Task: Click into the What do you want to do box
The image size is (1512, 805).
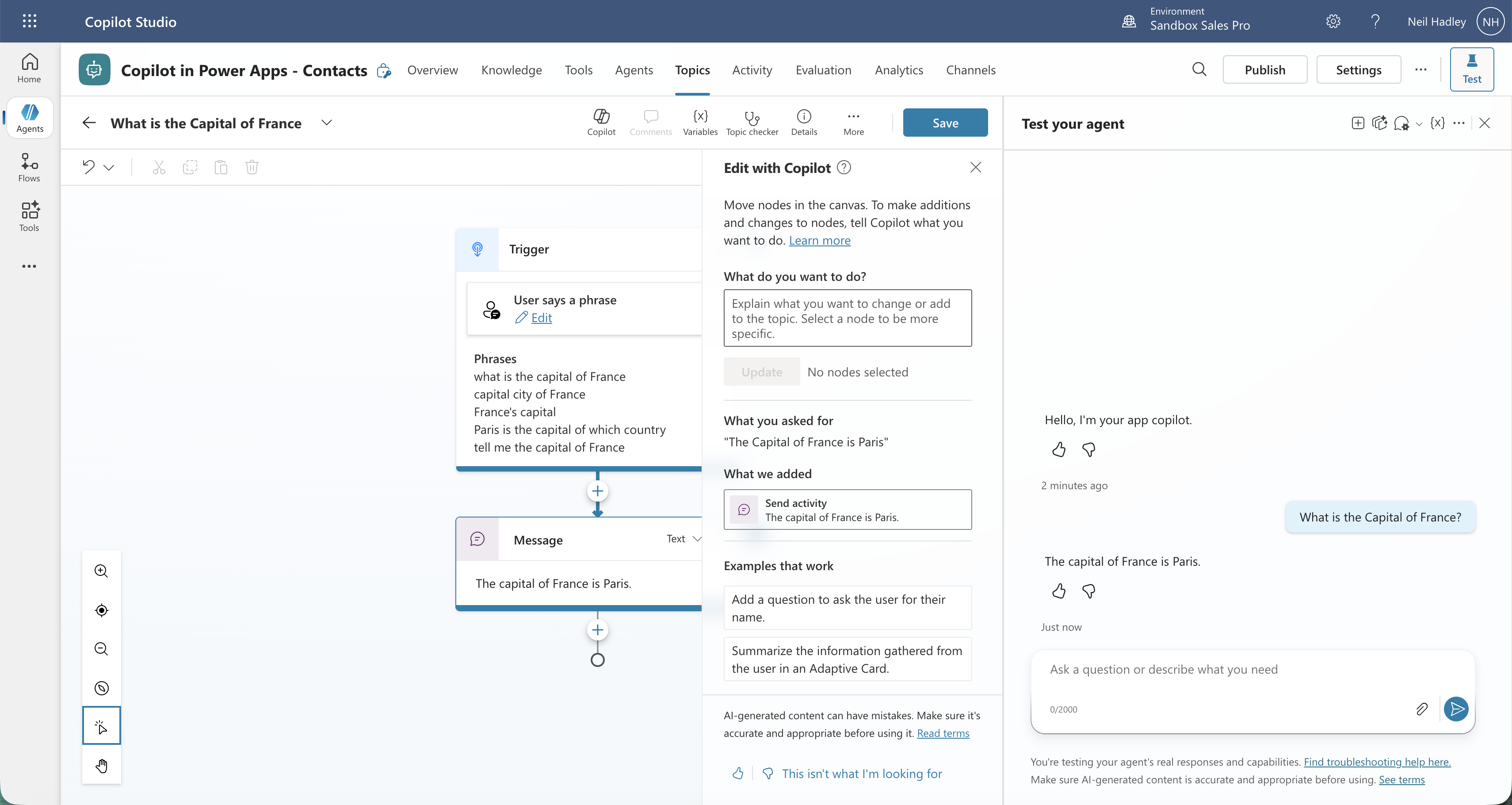Action: [x=848, y=318]
